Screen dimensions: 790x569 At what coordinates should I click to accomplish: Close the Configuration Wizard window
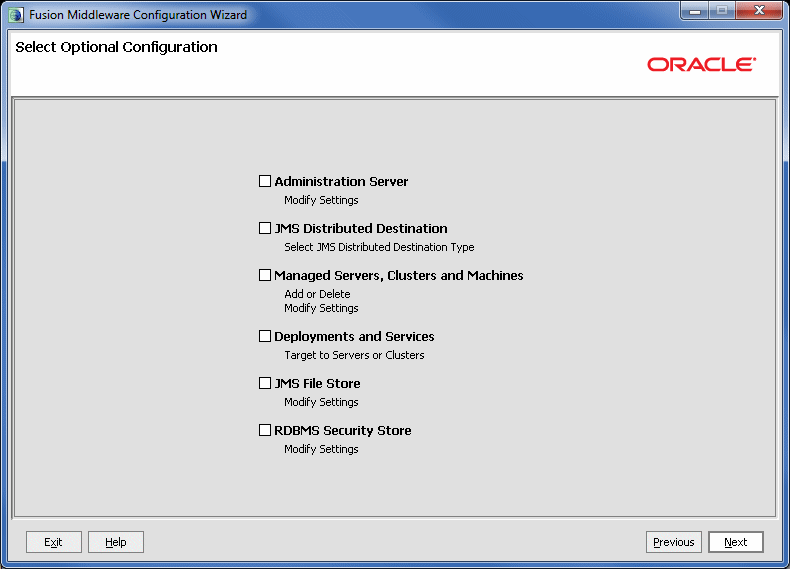tap(759, 11)
